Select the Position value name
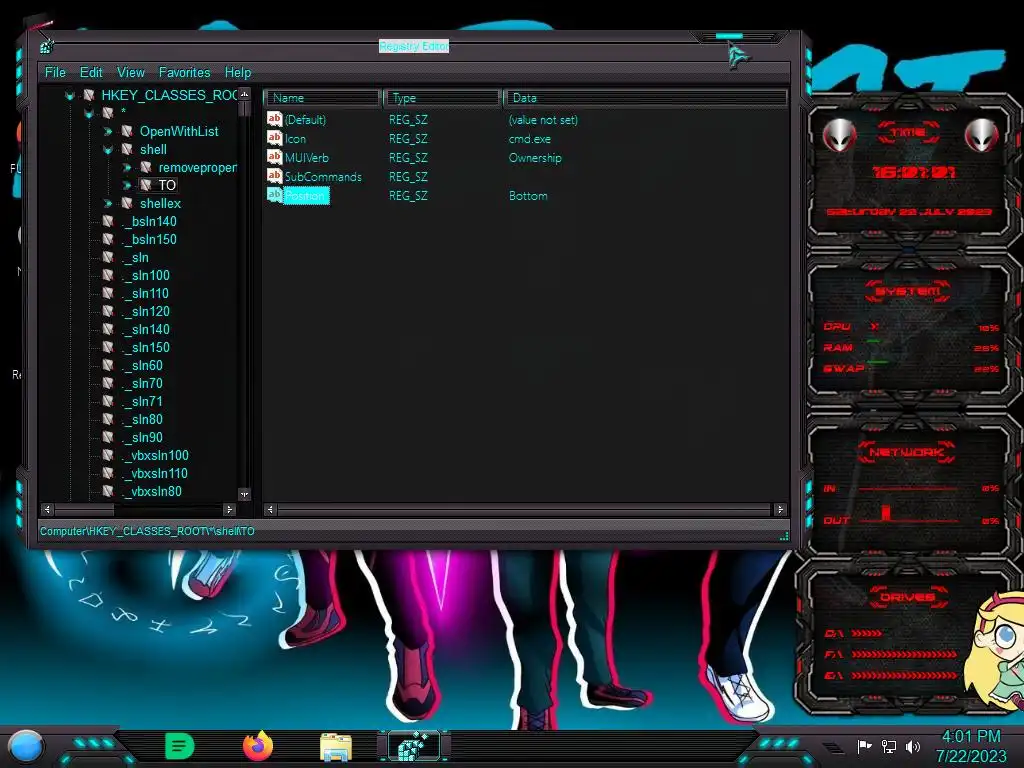This screenshot has width=1024, height=768. pyautogui.click(x=305, y=195)
